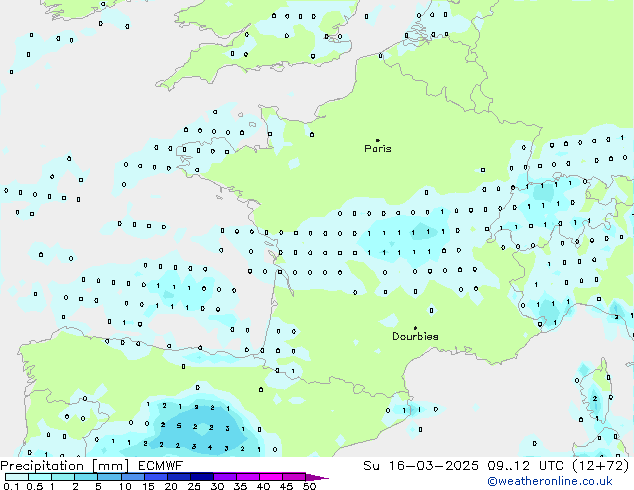The height and width of the screenshot is (490, 634).
Task: Pick the 25–30 mm dark navy legend swatch
Action: pyautogui.click(x=201, y=477)
